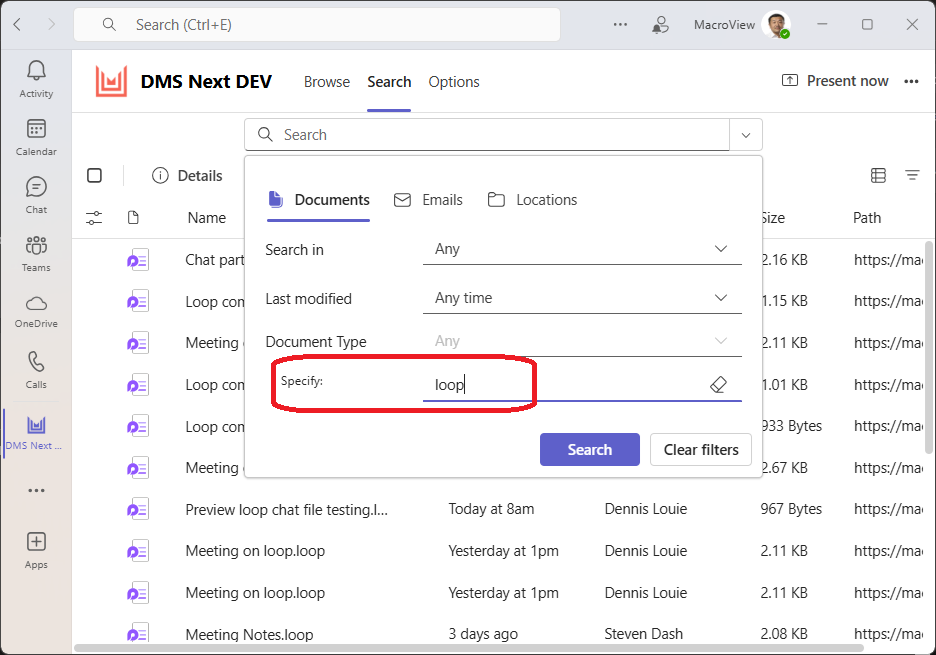Screen dimensions: 936x655
Task: Open the Activity bell in sidebar
Action: point(36,79)
